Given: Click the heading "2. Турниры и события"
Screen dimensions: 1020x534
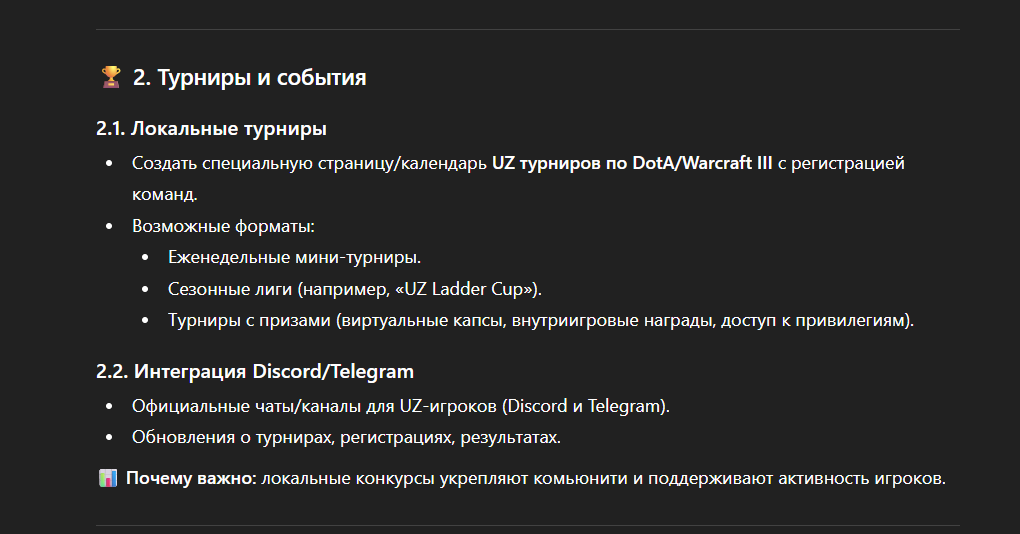Looking at the screenshot, I should [x=249, y=77].
